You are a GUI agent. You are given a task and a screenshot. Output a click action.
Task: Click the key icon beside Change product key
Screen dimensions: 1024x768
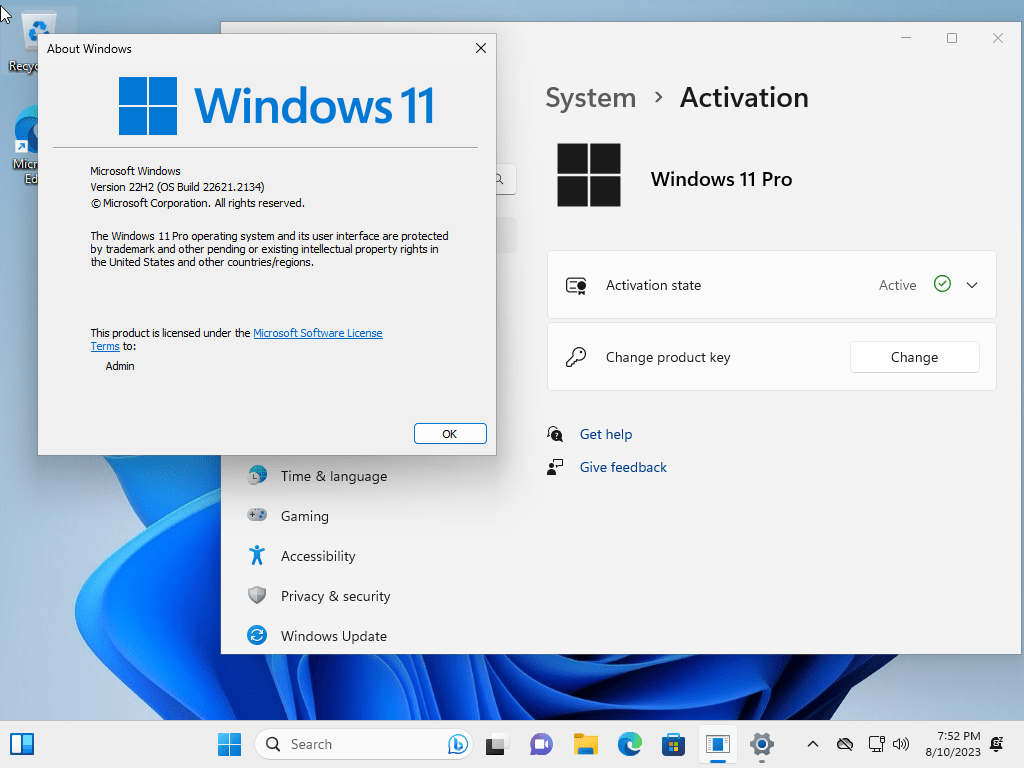tap(576, 357)
